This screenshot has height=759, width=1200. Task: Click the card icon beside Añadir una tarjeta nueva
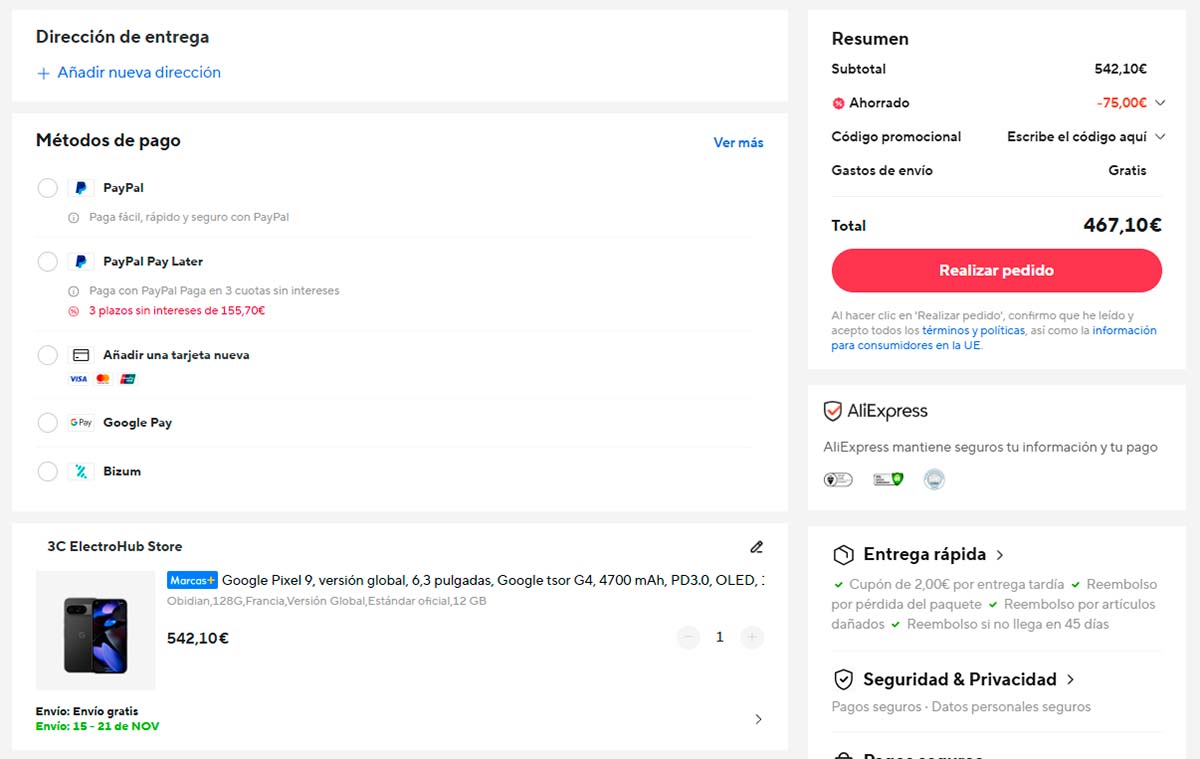pyautogui.click(x=80, y=355)
